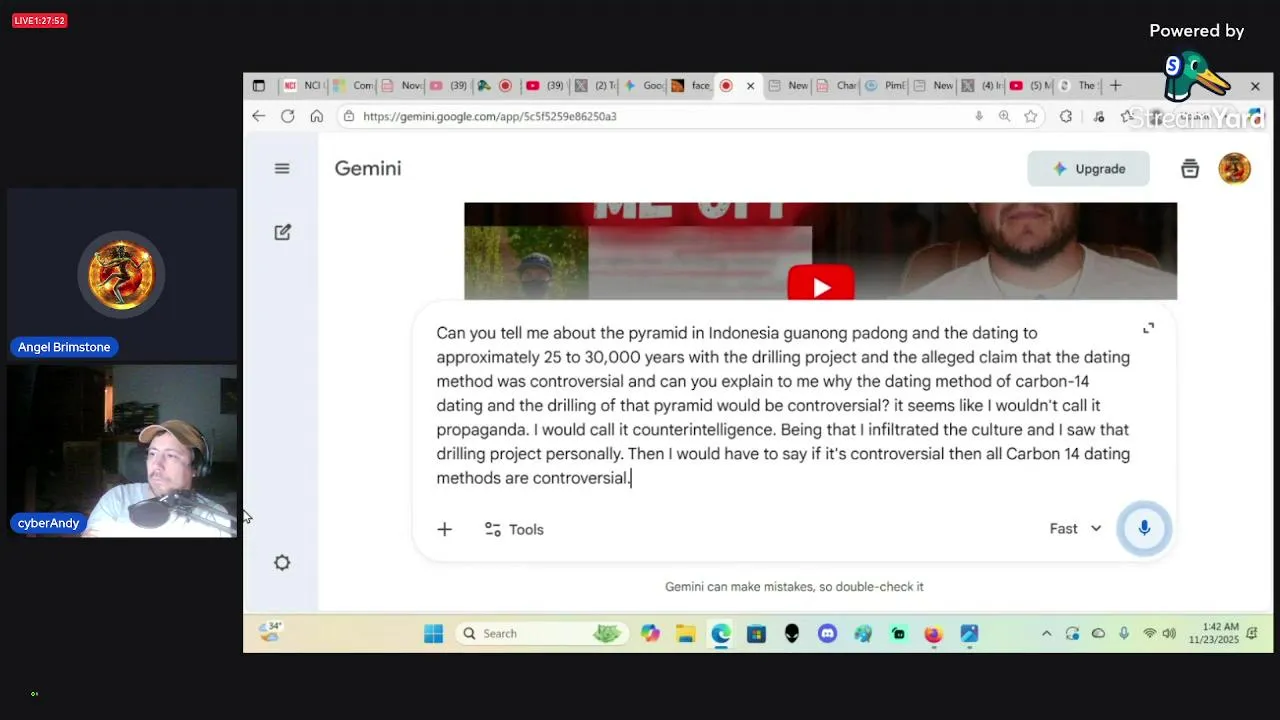Use voice search icon in address bar

click(979, 116)
